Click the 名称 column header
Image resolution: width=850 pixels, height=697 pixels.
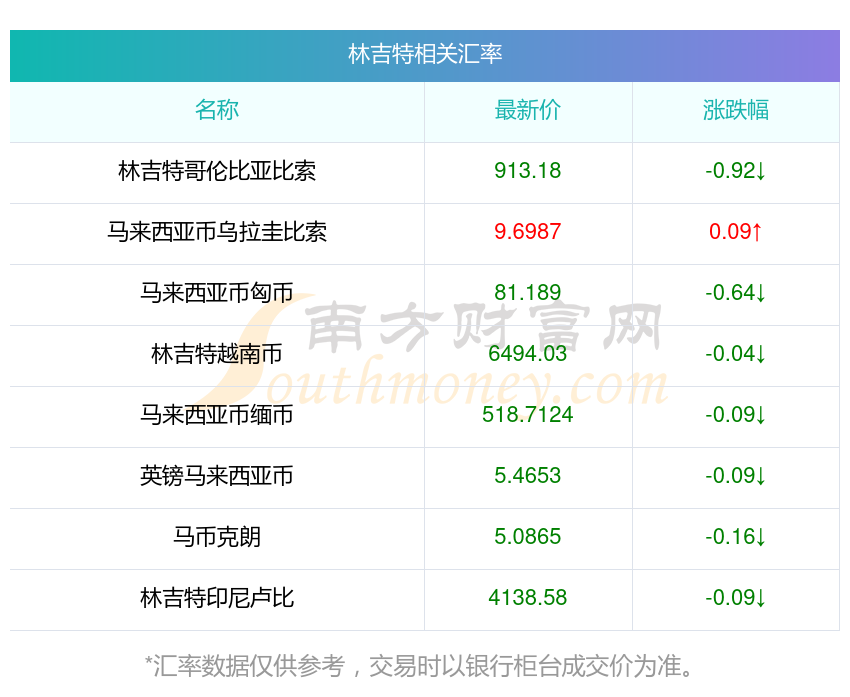tap(217, 110)
